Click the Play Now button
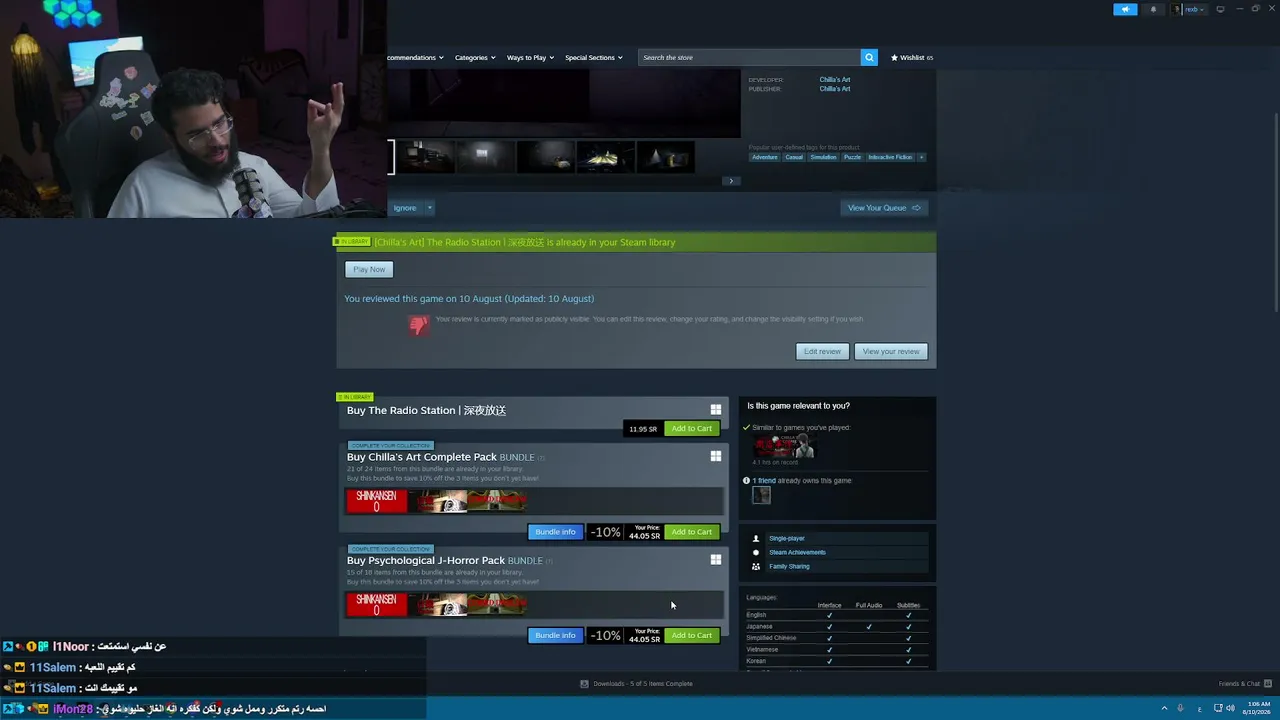1280x720 pixels. point(369,269)
